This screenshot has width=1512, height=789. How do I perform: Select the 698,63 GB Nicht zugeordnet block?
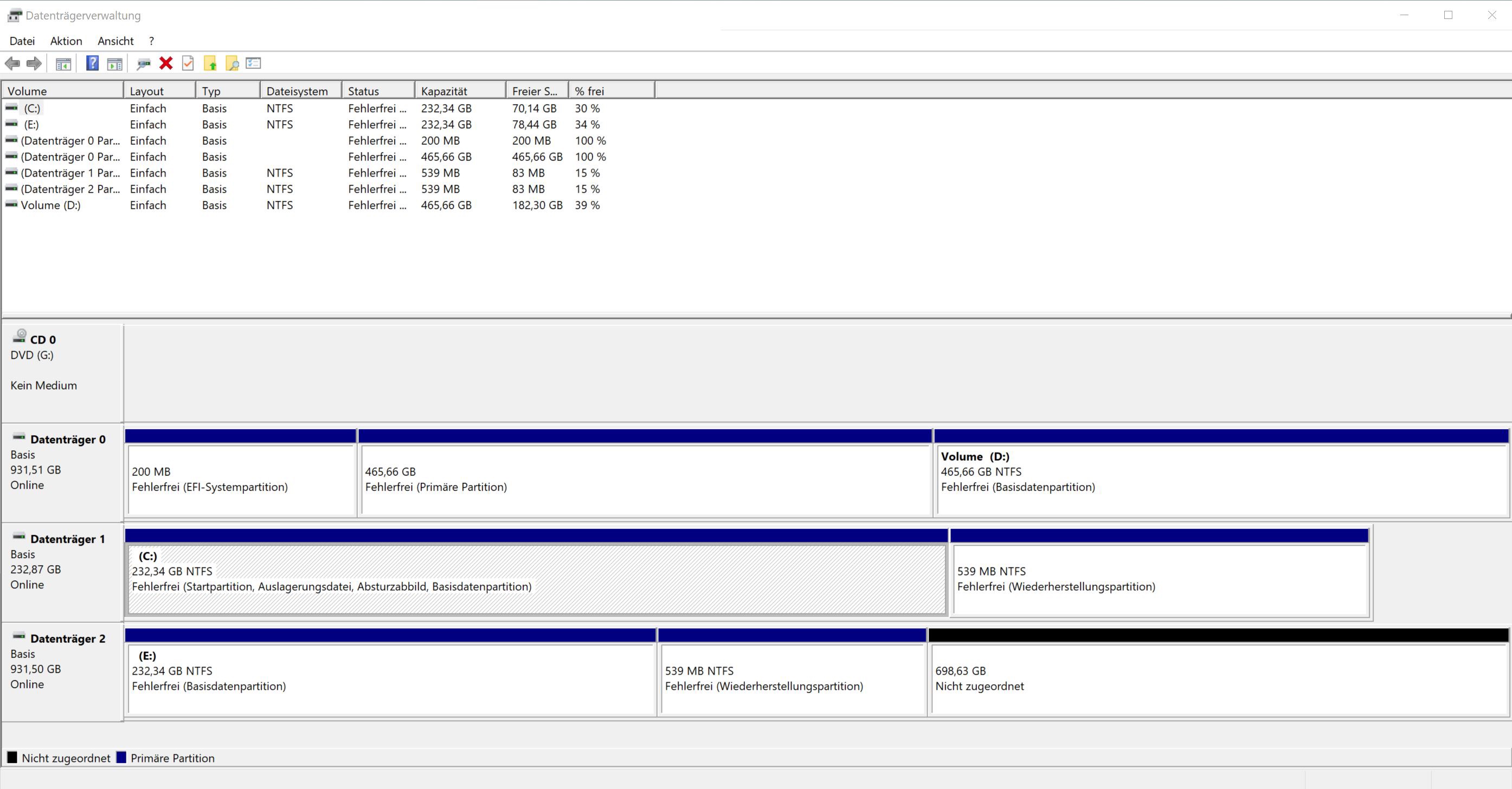coord(1219,672)
